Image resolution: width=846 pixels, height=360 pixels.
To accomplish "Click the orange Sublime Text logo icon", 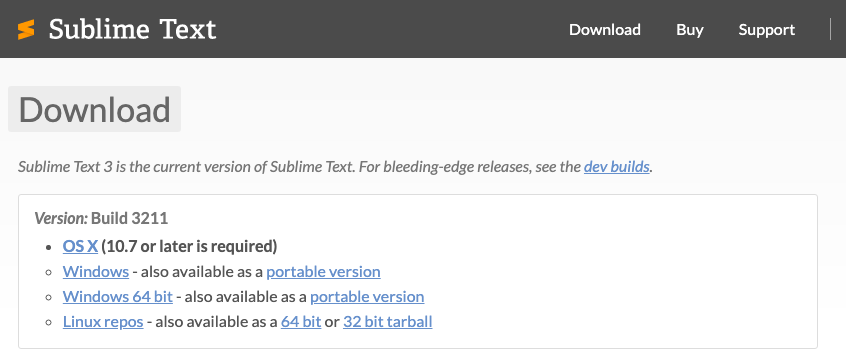I will (x=26, y=29).
